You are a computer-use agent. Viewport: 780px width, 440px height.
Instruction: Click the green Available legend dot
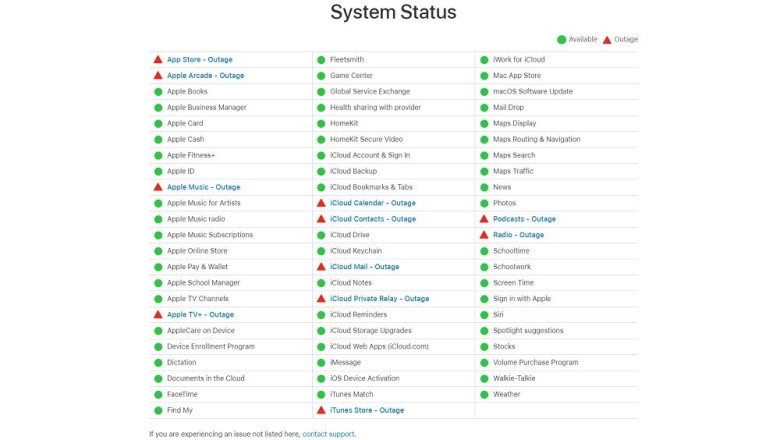(x=562, y=40)
